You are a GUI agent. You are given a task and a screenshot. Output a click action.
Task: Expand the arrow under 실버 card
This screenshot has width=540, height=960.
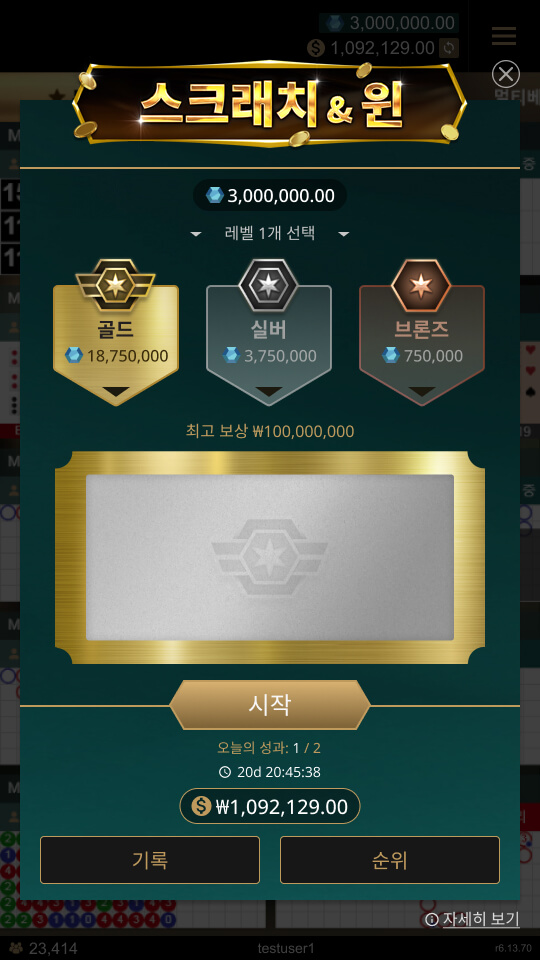pos(269,391)
